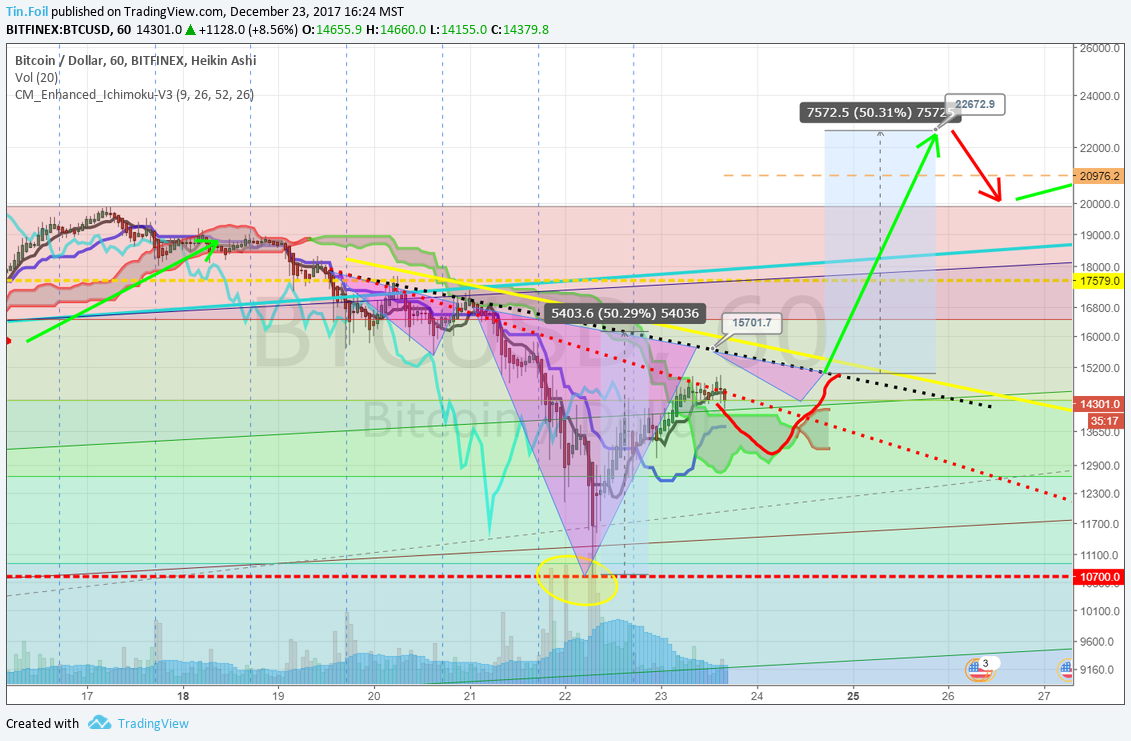Click the orange 20976.2 price tag
This screenshot has height=741, width=1131.
pyautogui.click(x=1099, y=176)
